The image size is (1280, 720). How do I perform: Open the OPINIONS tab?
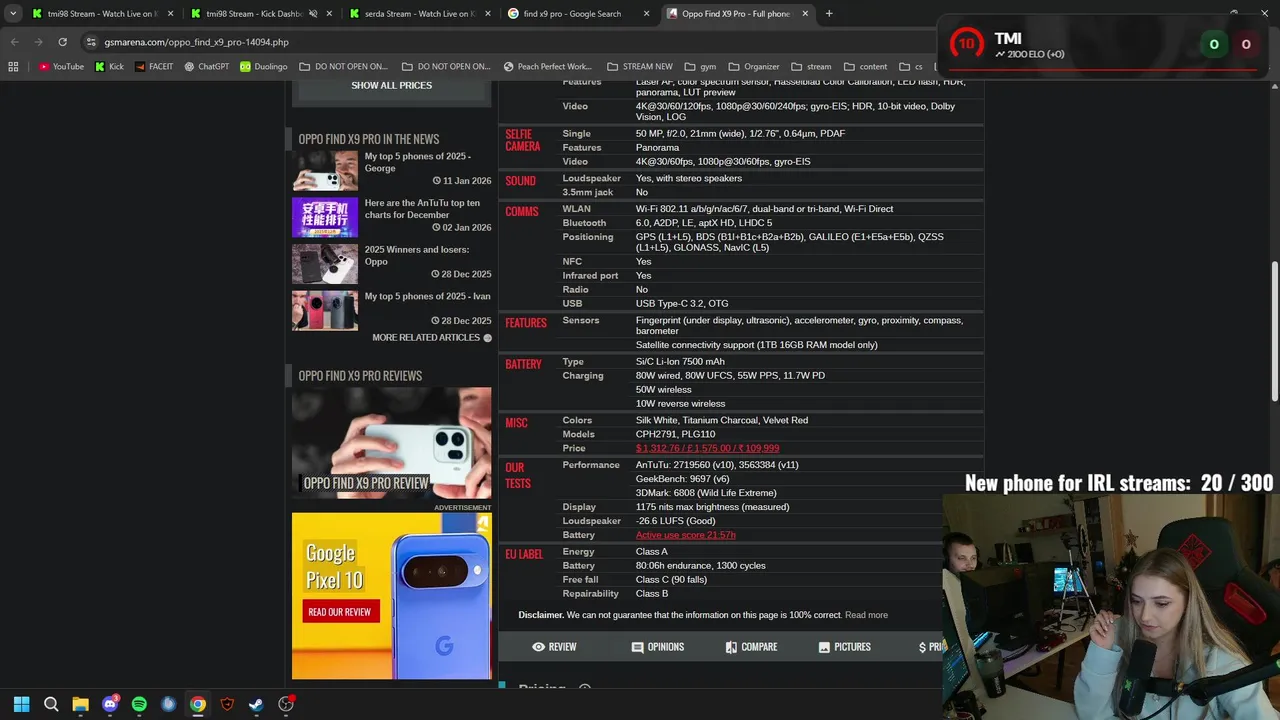coord(657,647)
